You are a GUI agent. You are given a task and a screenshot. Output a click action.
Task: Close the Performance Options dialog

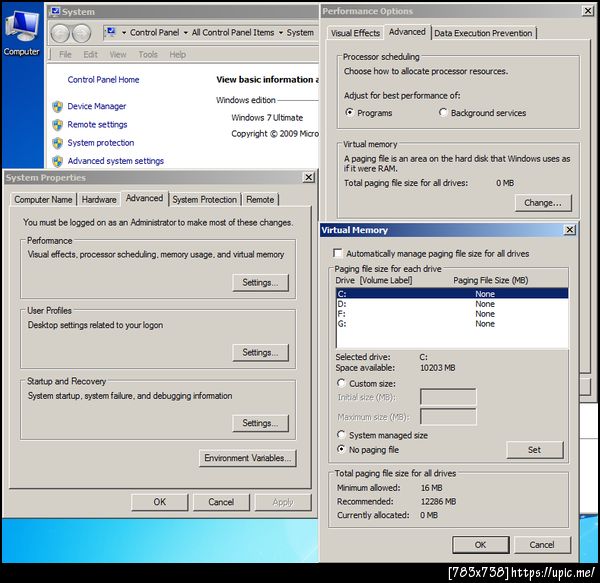(588, 11)
